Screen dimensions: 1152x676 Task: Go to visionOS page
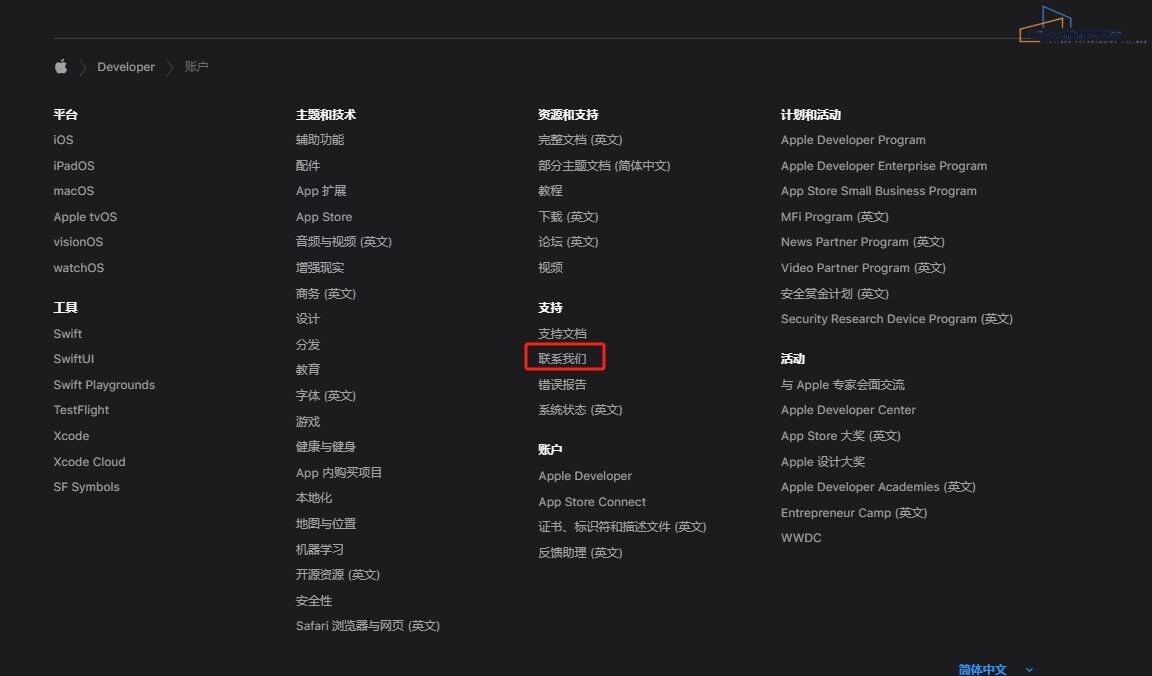(x=78, y=242)
